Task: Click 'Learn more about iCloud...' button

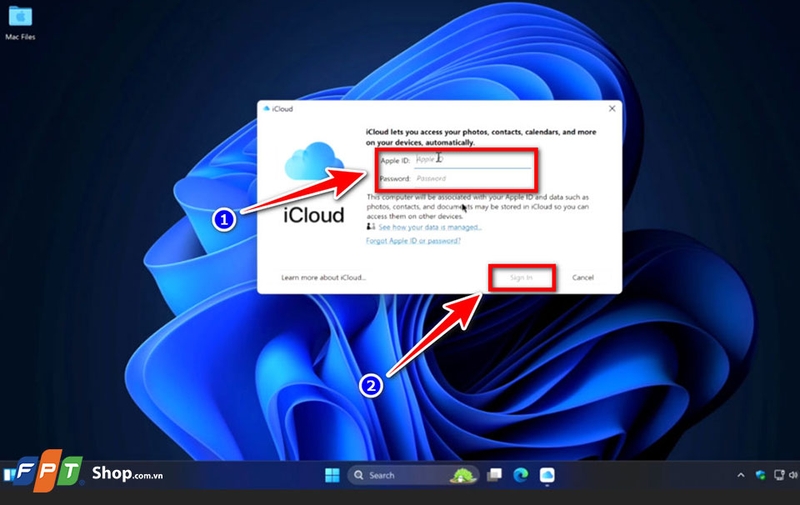Action: click(323, 277)
